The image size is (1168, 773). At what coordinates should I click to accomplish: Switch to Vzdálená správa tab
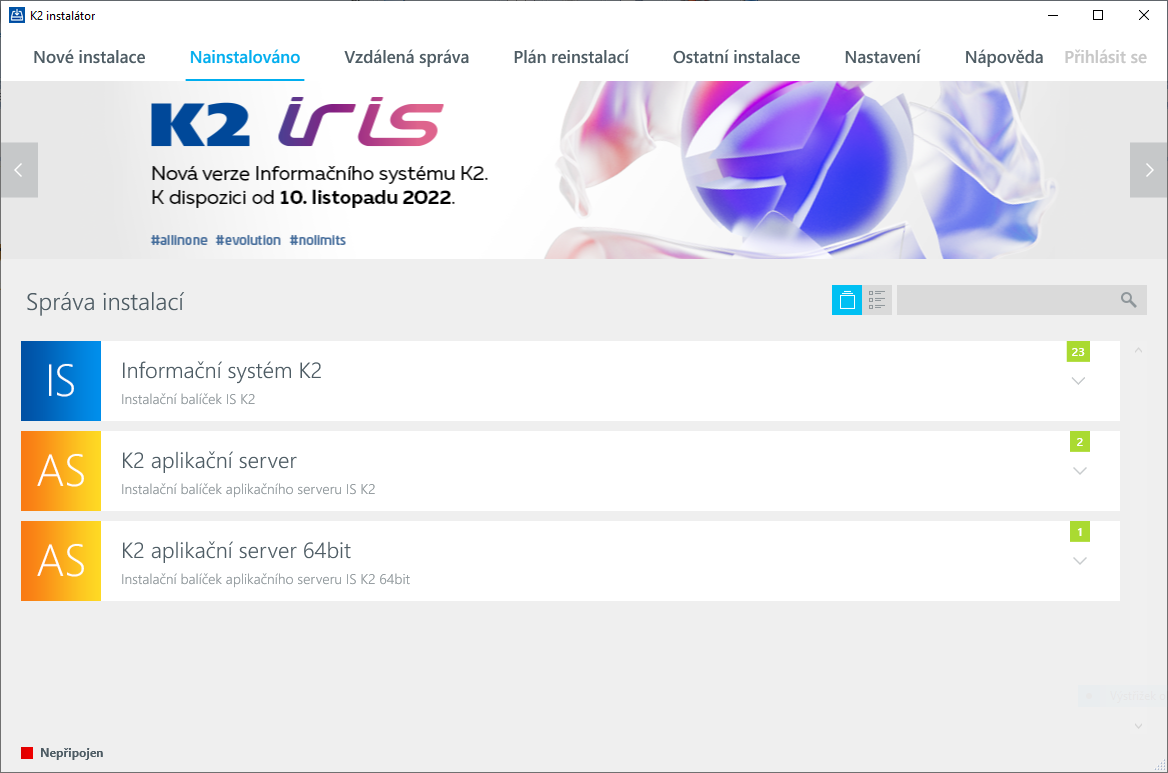(407, 57)
